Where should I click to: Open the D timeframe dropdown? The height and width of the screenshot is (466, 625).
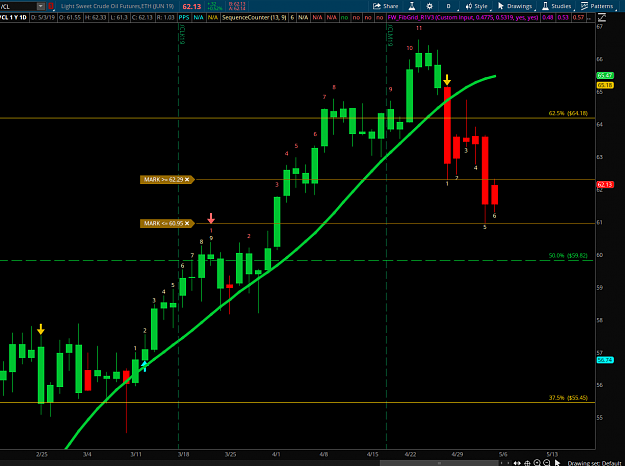[x=449, y=6]
